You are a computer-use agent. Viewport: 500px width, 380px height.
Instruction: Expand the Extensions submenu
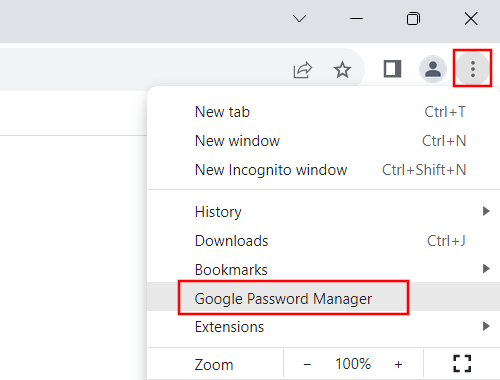(323, 327)
